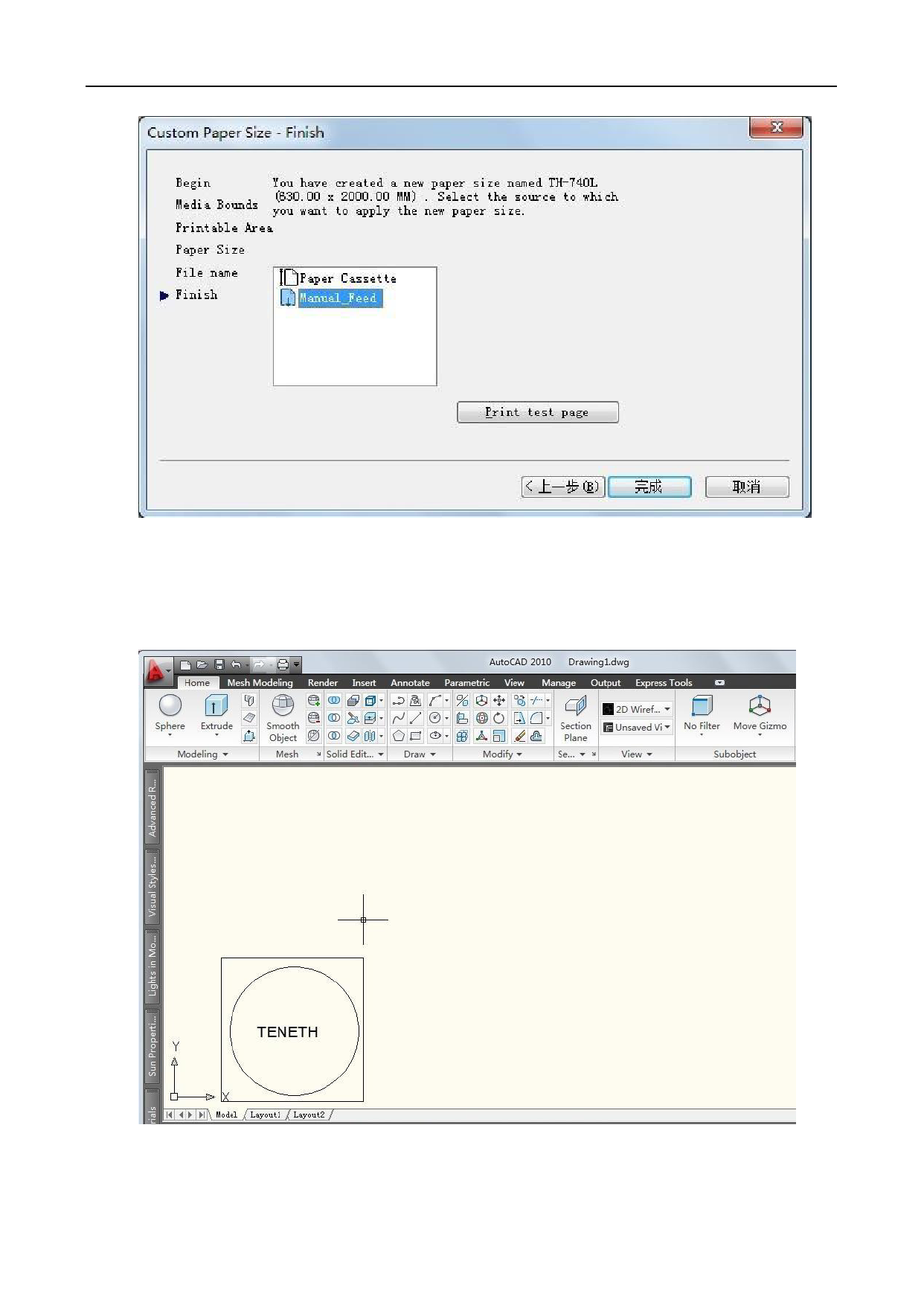Select Manual_Feed paper source
Image resolution: width=924 pixels, height=1305 pixels.
tap(340, 298)
